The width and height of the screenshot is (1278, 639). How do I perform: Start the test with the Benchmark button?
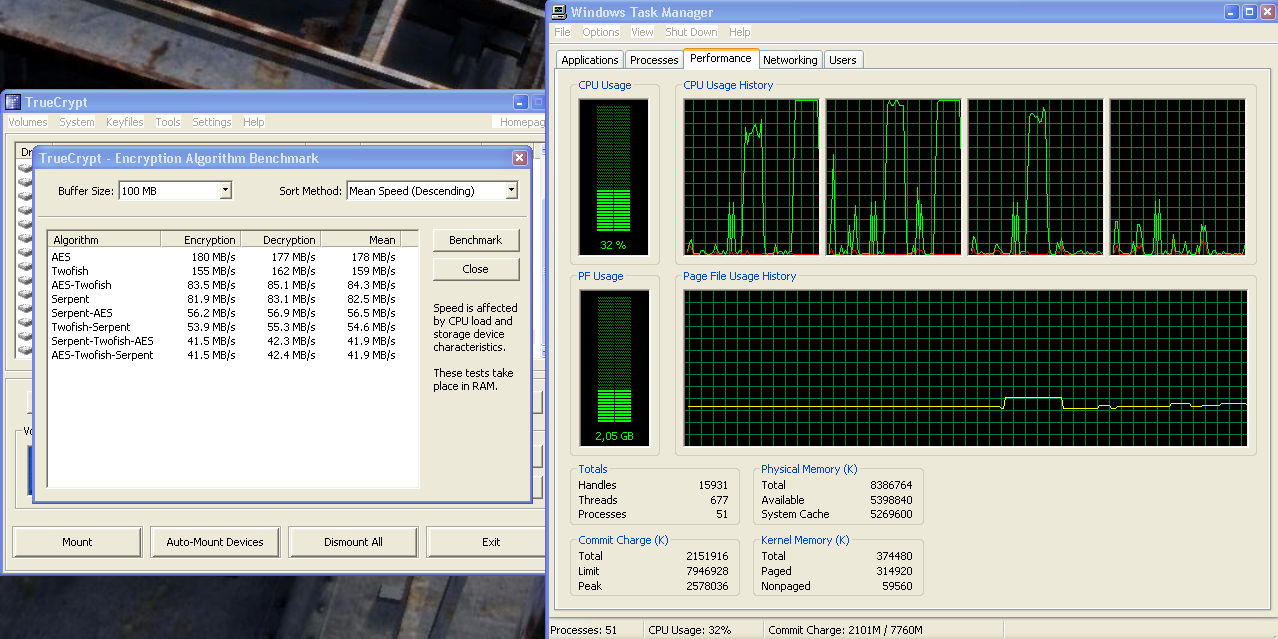coord(476,240)
